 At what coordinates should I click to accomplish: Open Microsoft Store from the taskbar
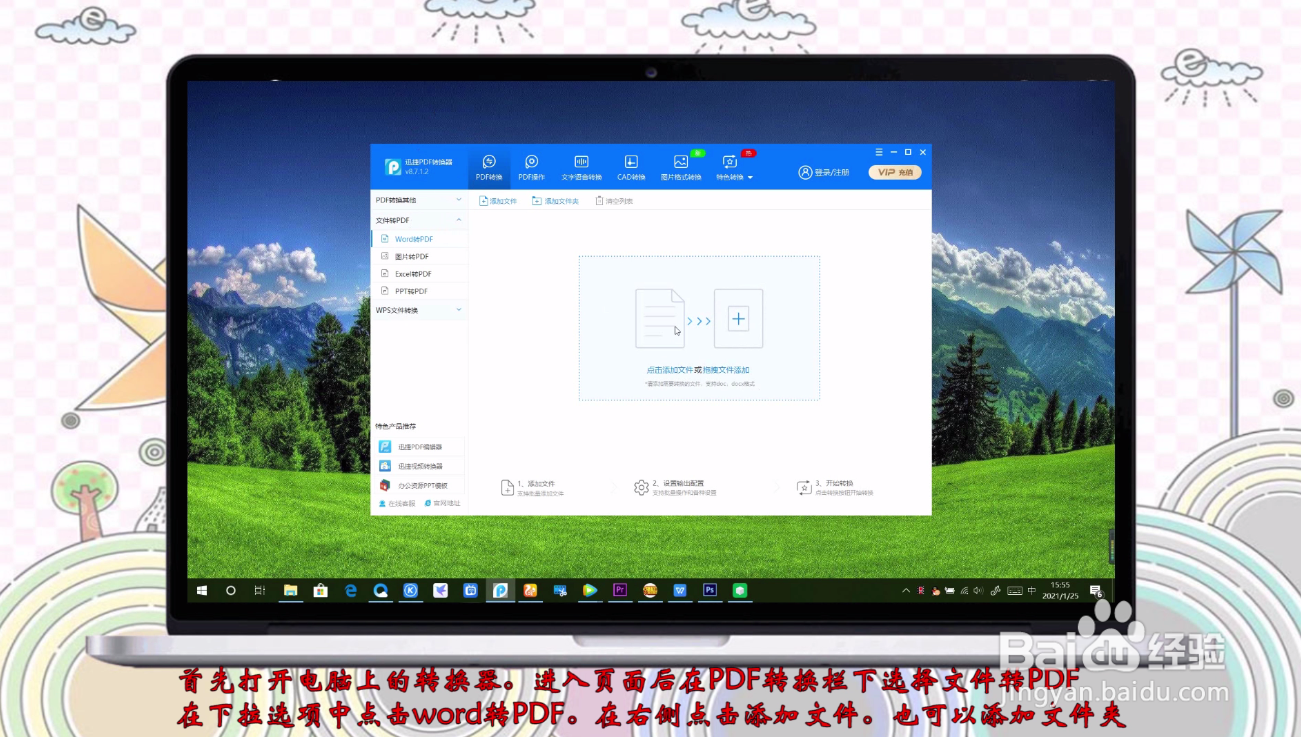pyautogui.click(x=321, y=591)
